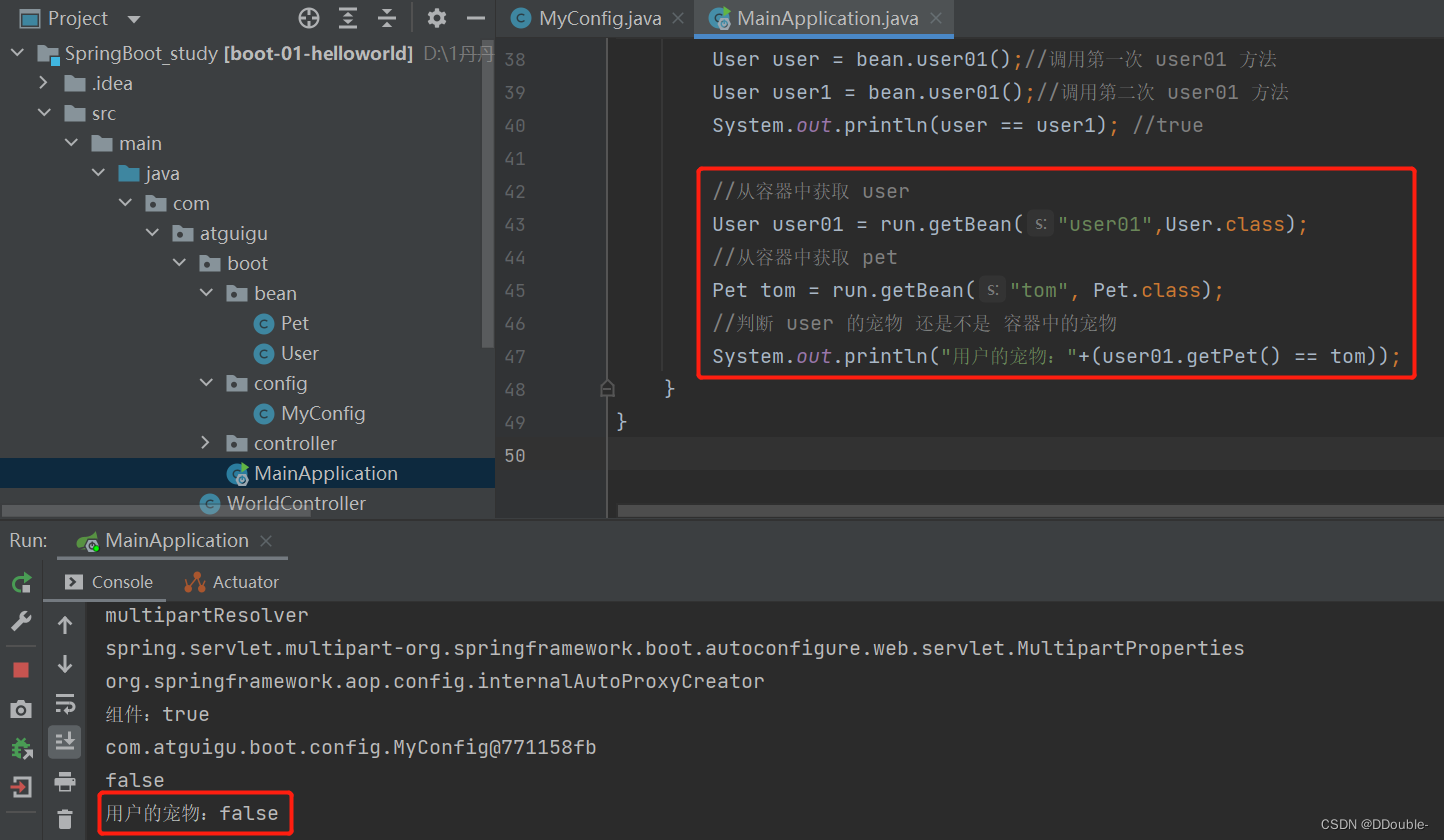Image resolution: width=1444 pixels, height=840 pixels.
Task: Click the down arrow in console toolbar
Action: [x=65, y=664]
